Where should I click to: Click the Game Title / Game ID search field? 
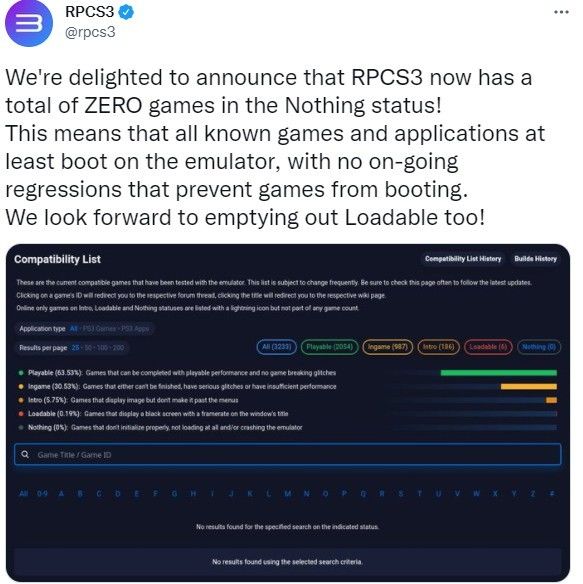click(287, 454)
